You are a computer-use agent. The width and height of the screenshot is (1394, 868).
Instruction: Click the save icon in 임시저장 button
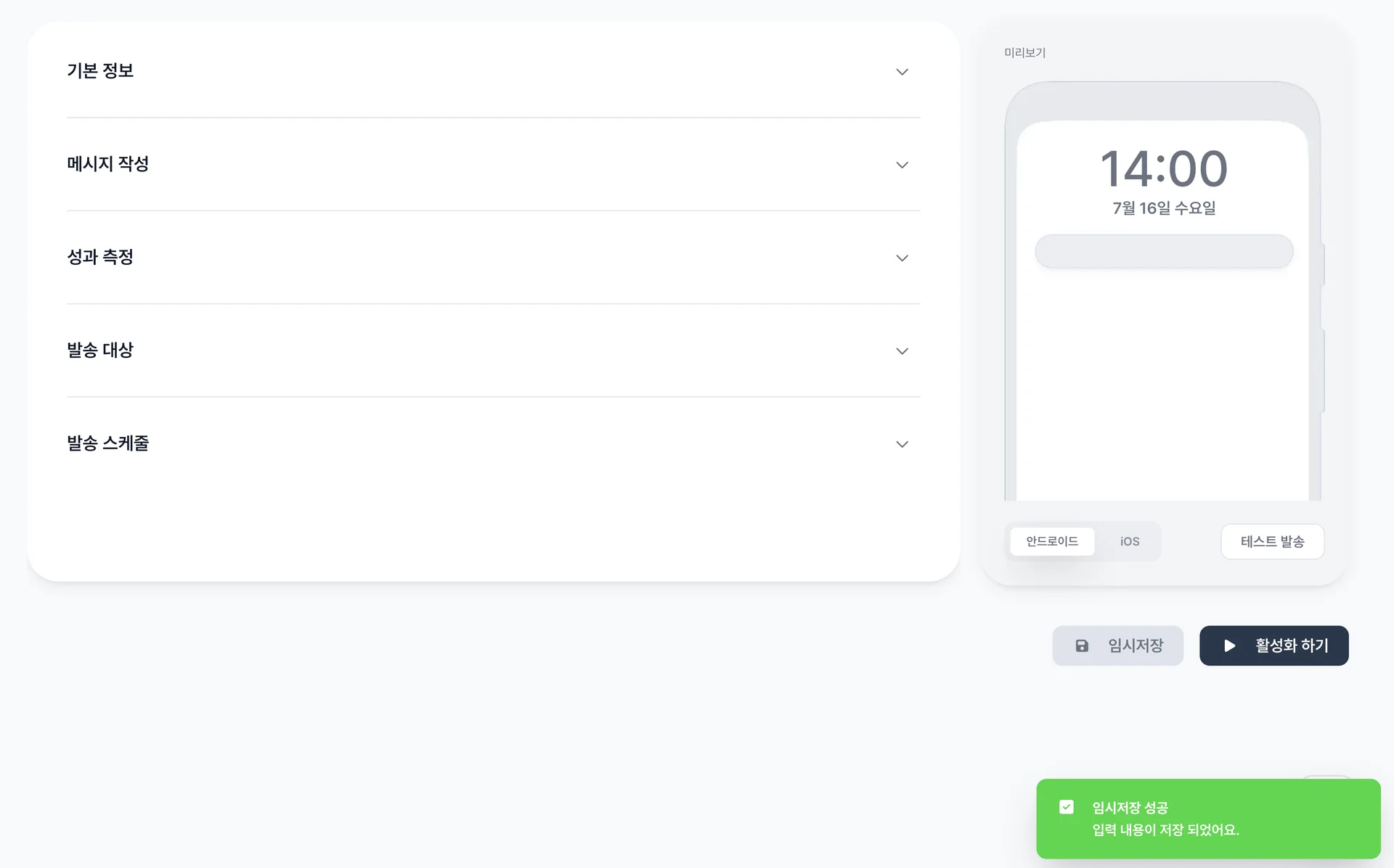[1082, 646]
